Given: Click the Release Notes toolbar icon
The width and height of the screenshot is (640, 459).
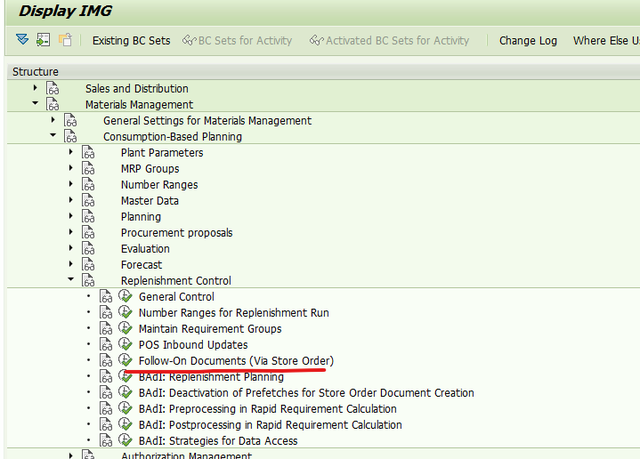Looking at the screenshot, I should 65,40.
